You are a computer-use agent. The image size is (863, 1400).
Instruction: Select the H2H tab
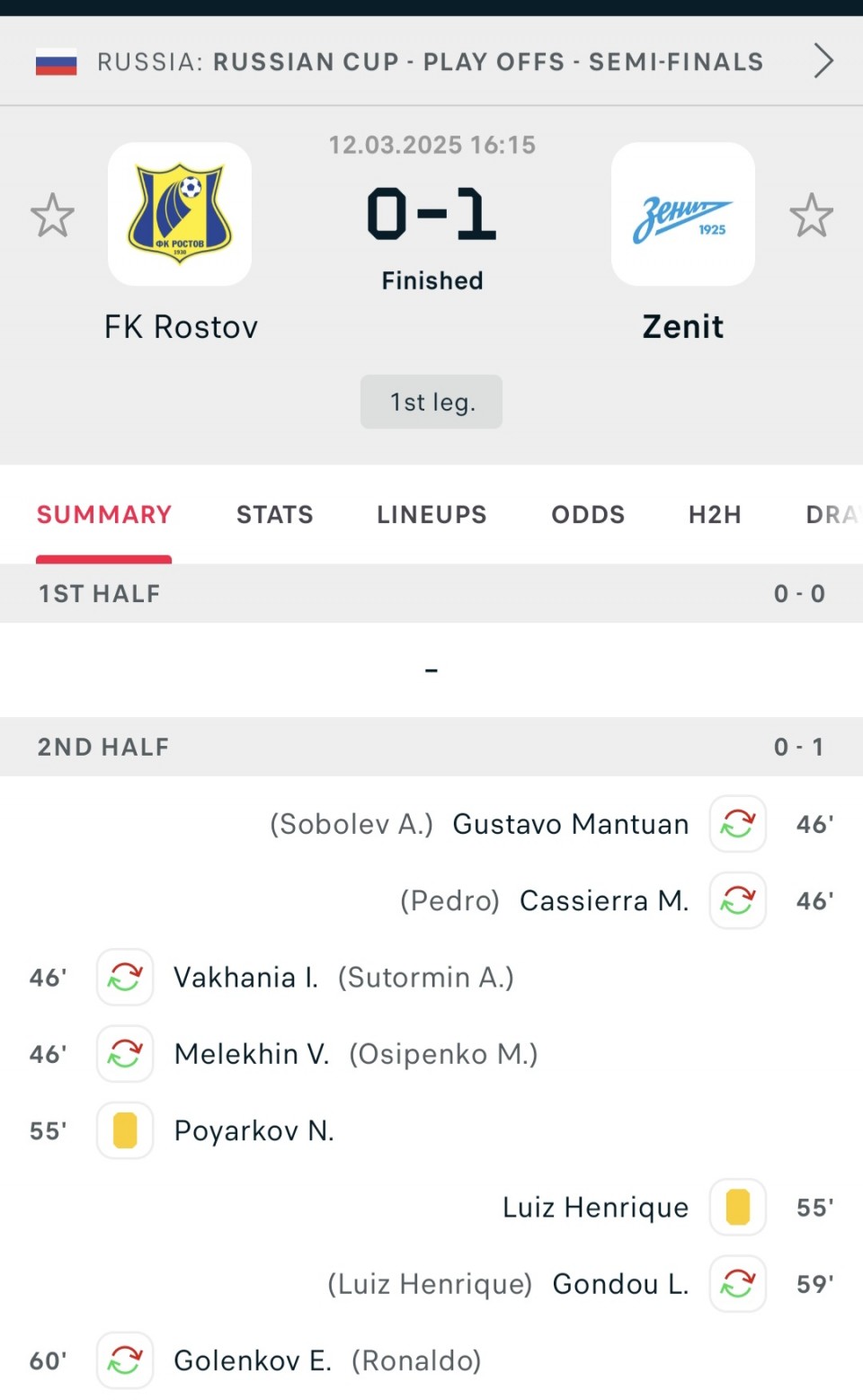click(x=715, y=515)
